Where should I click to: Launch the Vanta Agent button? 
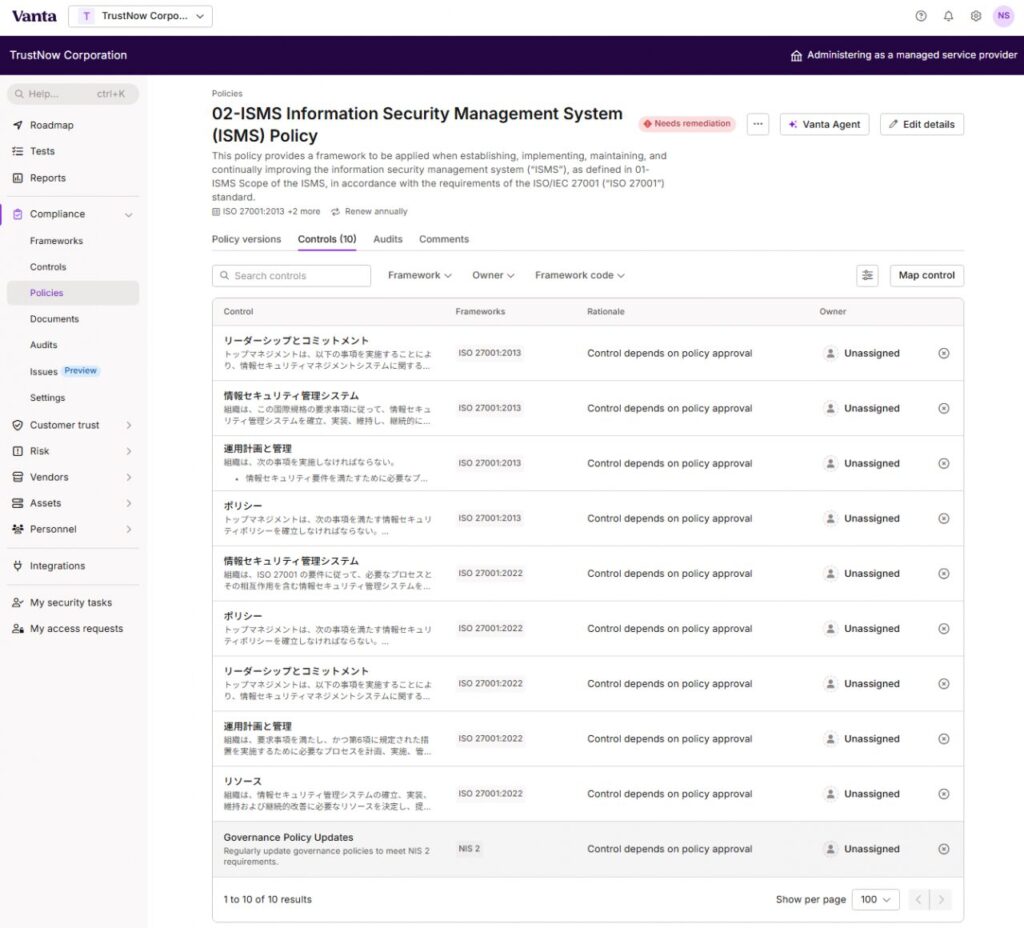pos(824,125)
